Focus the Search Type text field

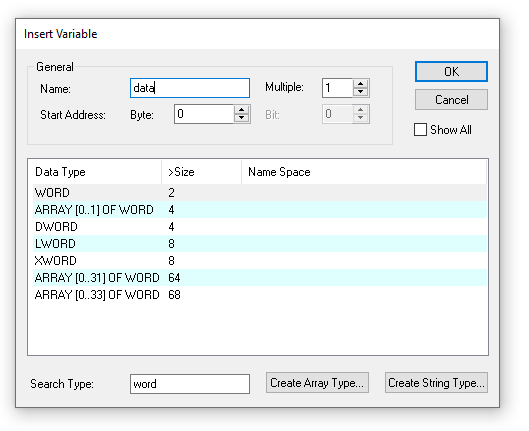(x=190, y=384)
